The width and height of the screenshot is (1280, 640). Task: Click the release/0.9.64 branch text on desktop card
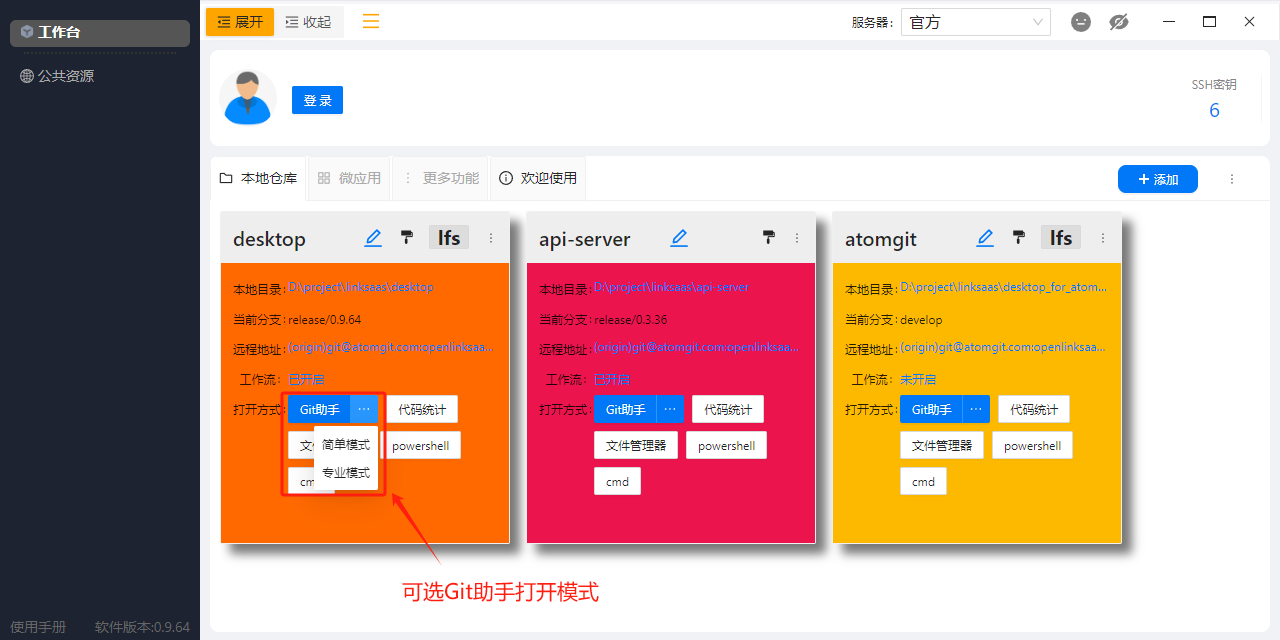(x=324, y=319)
